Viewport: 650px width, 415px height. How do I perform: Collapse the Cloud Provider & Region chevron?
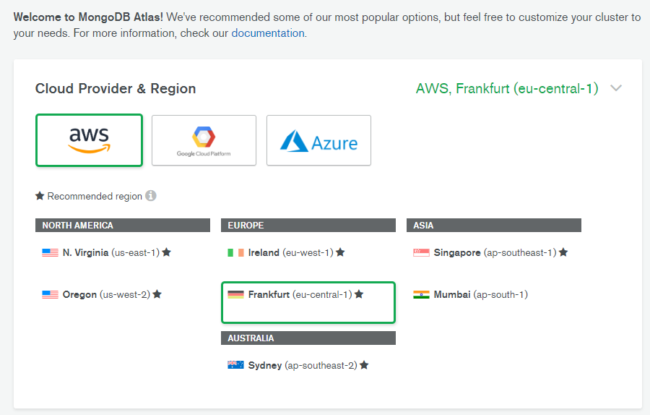coord(616,88)
